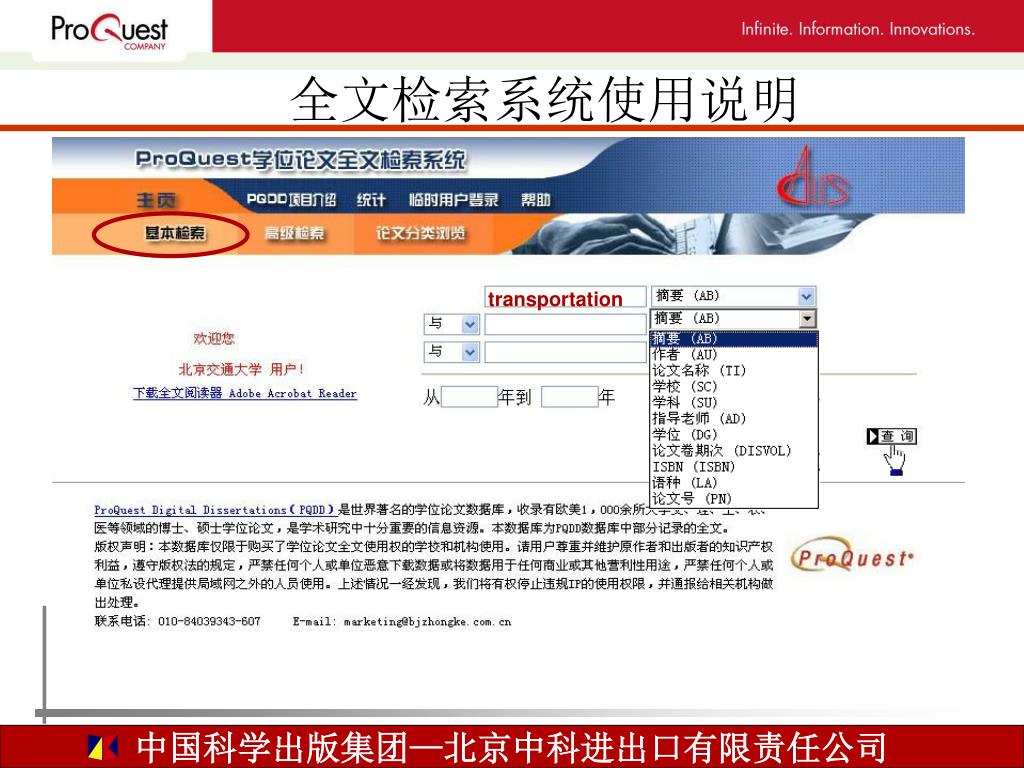Screen dimensions: 1024x768
Task: Choose 学科 (SU) option
Action: click(733, 402)
